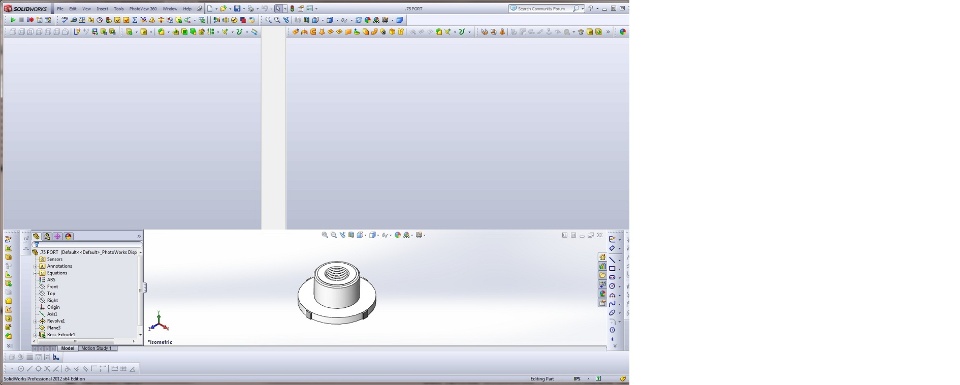
Task: Click the Zoom to Fit magnifier in top toolbar
Action: (x=268, y=20)
